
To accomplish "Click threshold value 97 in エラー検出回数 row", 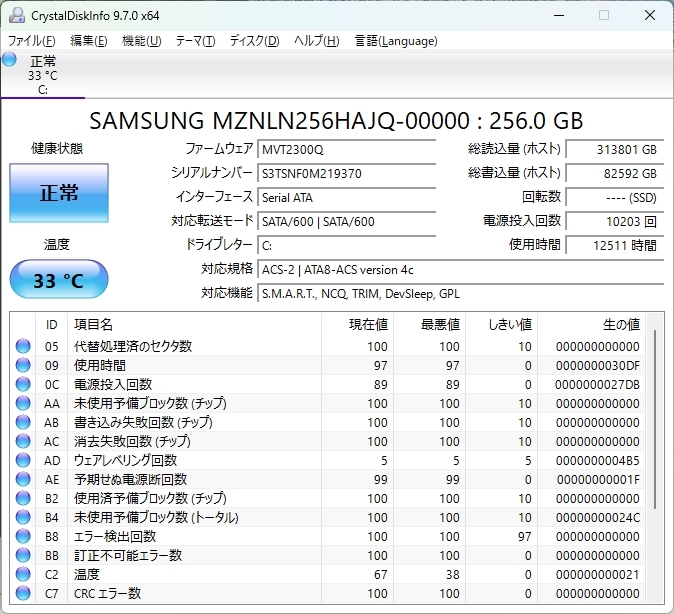I will 524,537.
